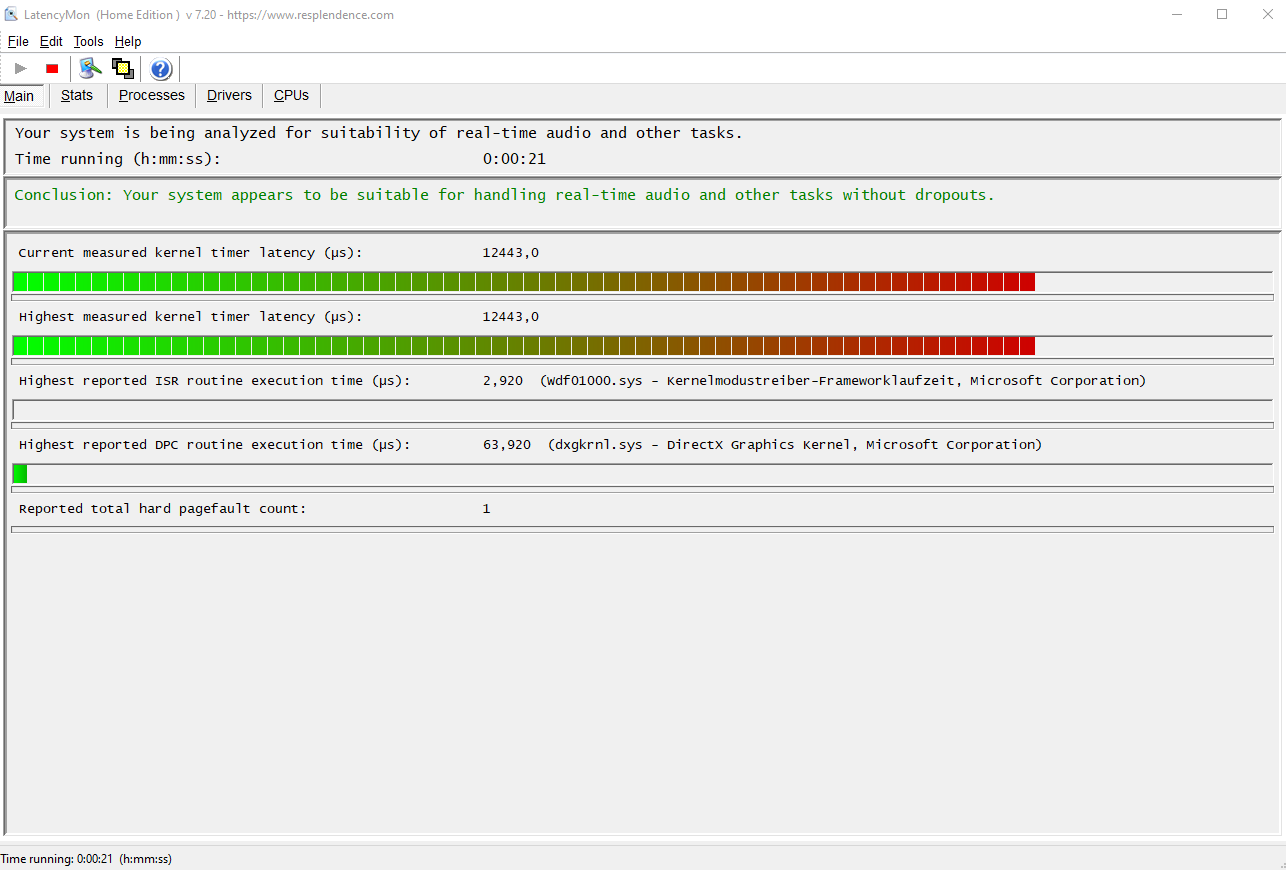Viewport: 1286px width, 870px height.
Task: Switch to the Main tab
Action: (19, 96)
